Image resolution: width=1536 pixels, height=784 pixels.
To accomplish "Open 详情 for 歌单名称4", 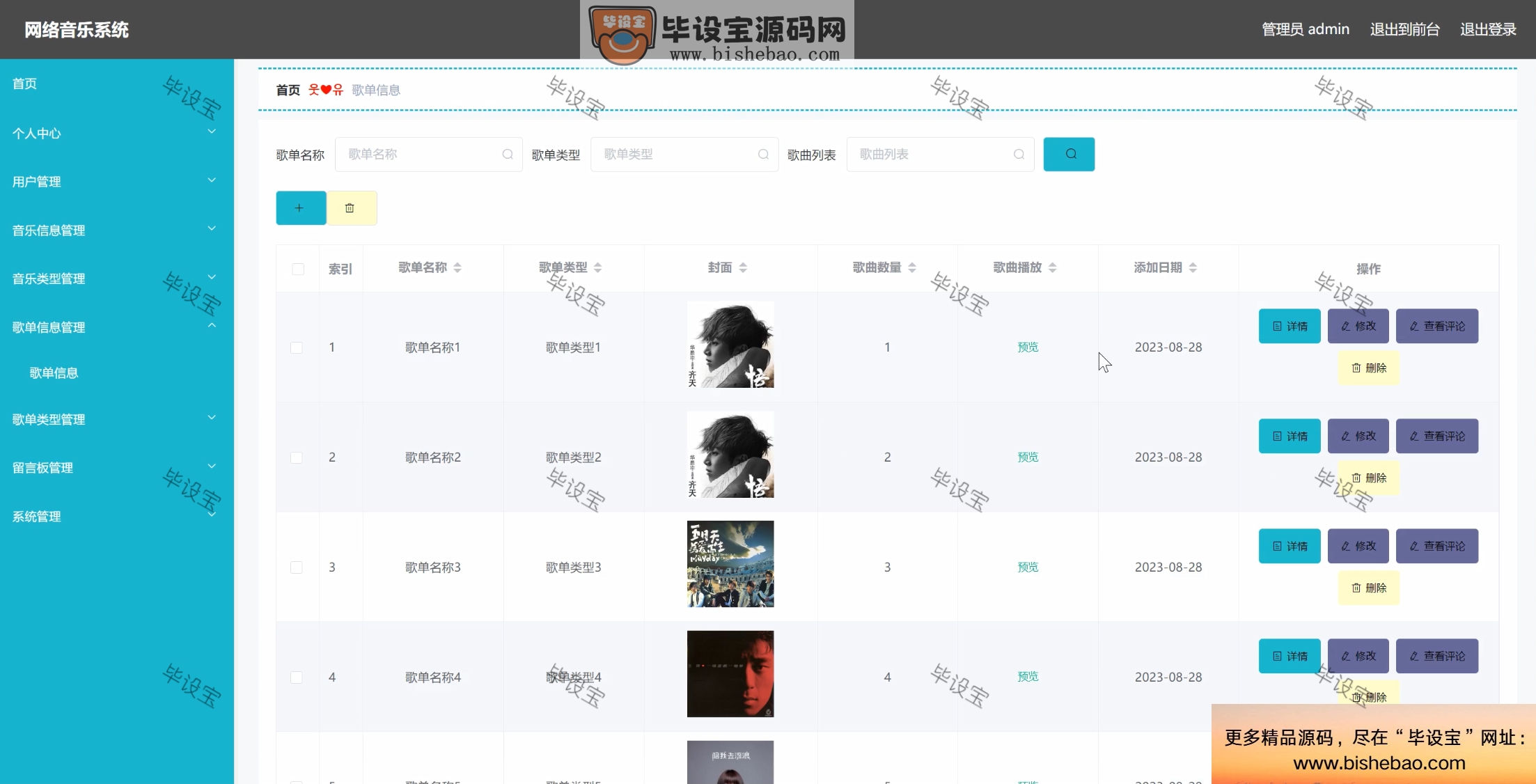I will (1290, 656).
